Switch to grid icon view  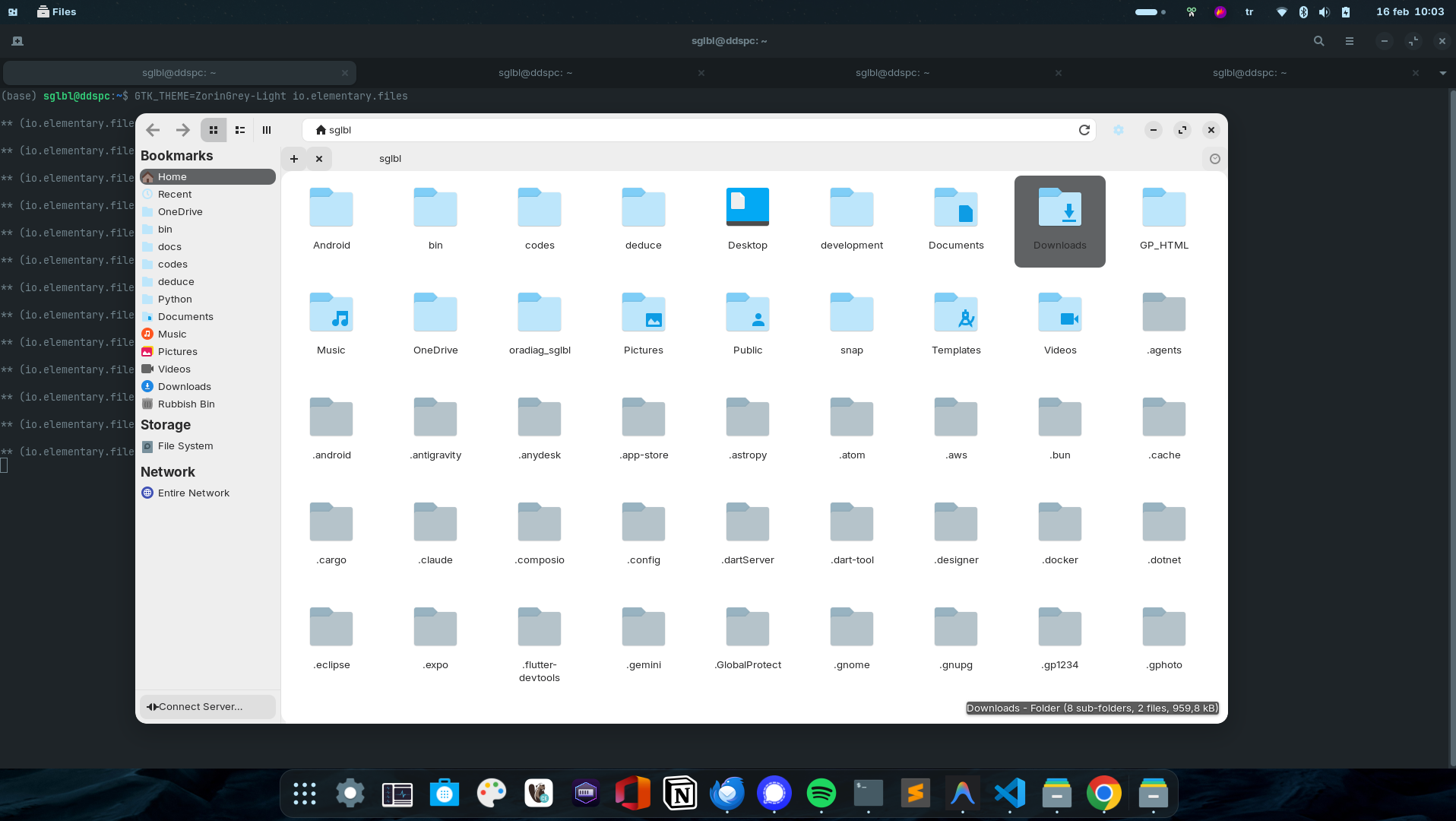(214, 130)
